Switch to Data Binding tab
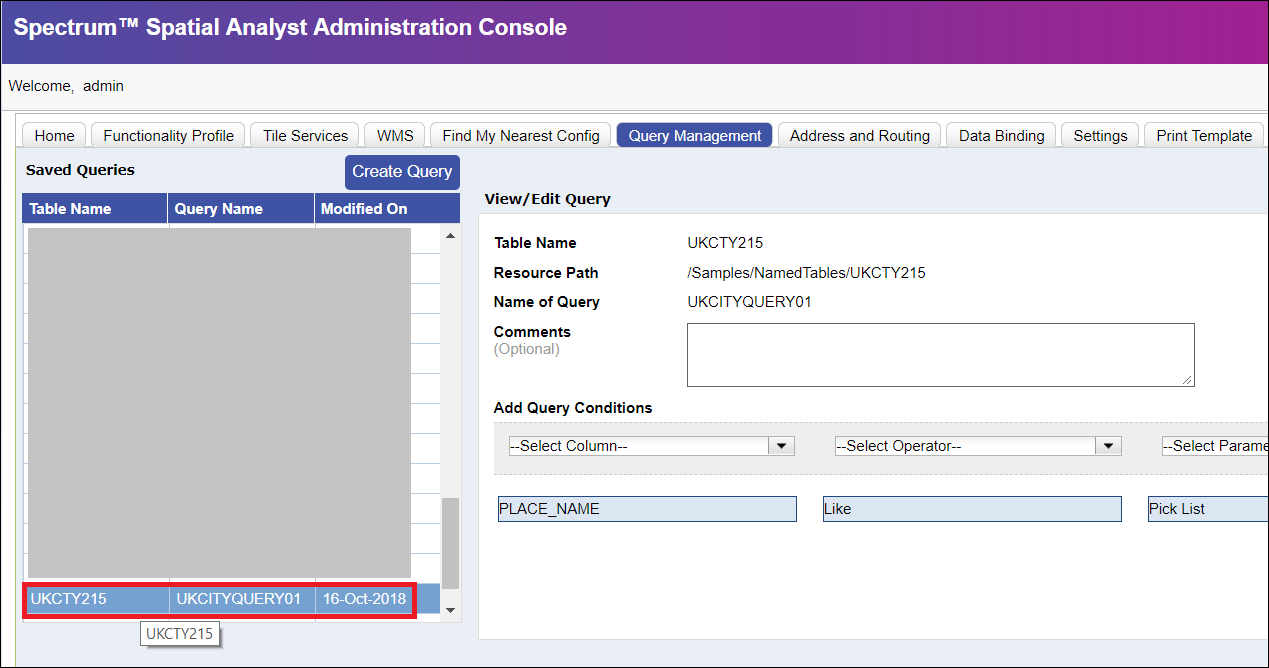Screen dimensions: 1269x668 pos(1001,135)
